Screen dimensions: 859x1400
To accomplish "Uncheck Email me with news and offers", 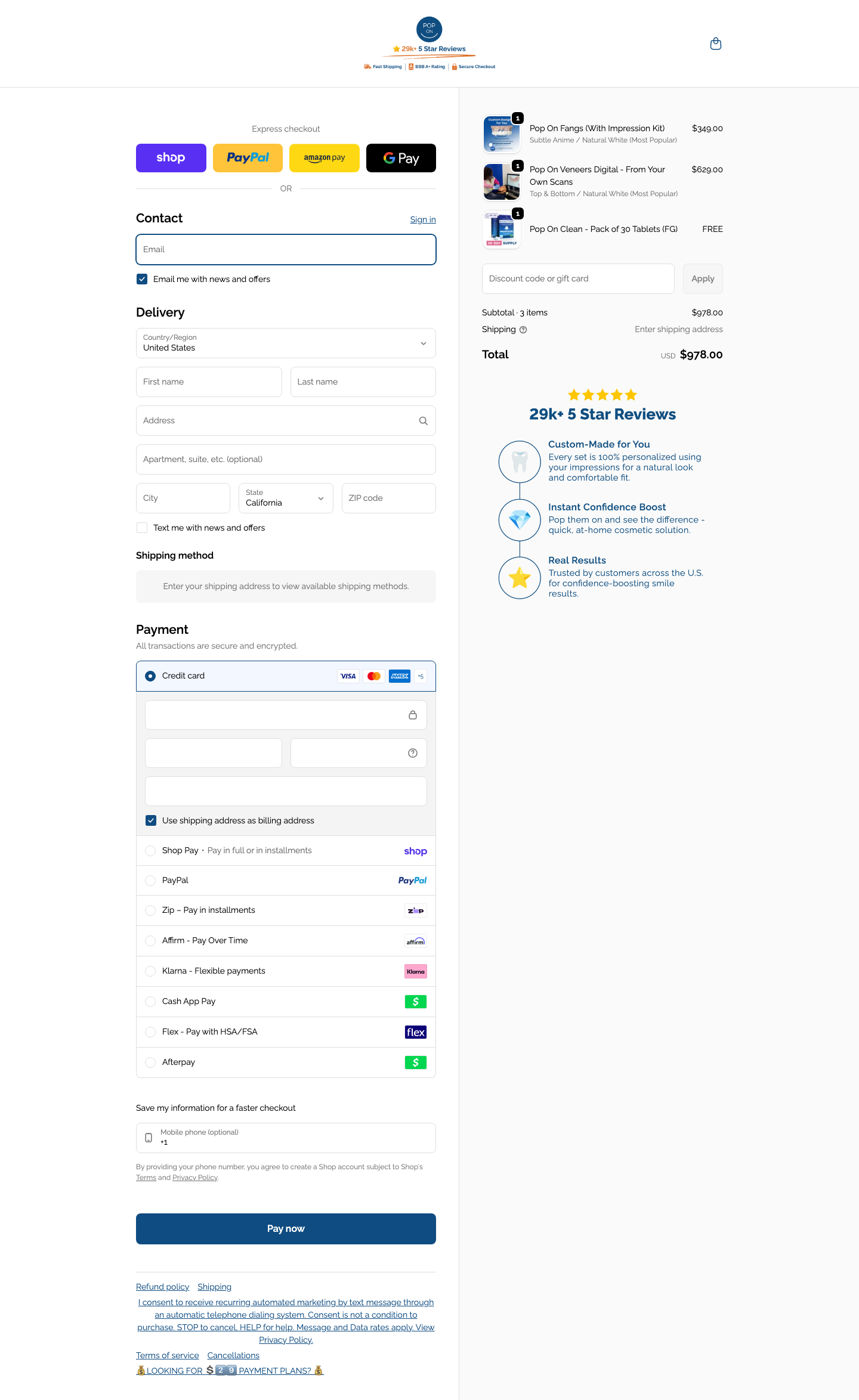I will click(142, 279).
